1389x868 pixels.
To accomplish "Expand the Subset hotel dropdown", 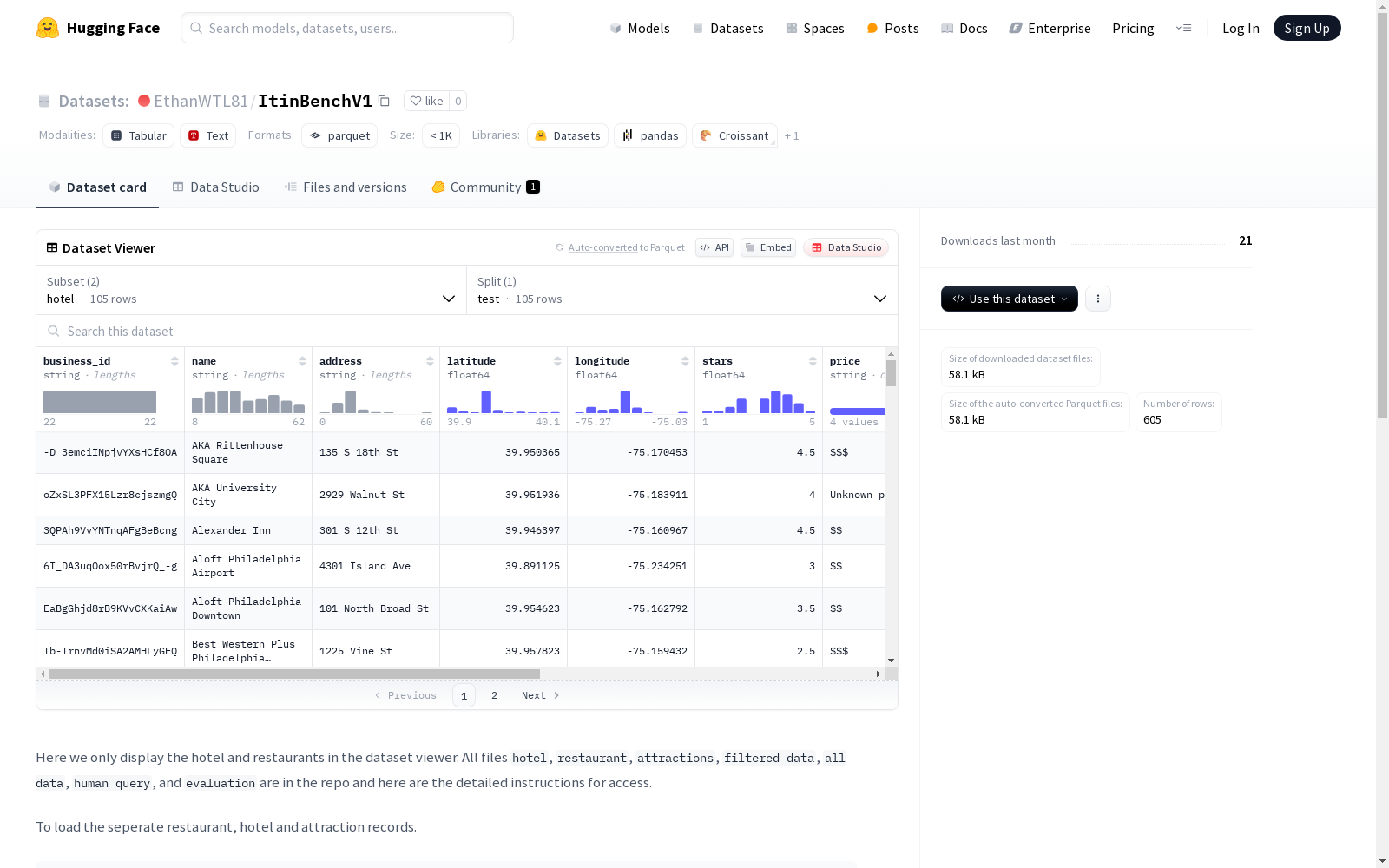I will (252, 290).
